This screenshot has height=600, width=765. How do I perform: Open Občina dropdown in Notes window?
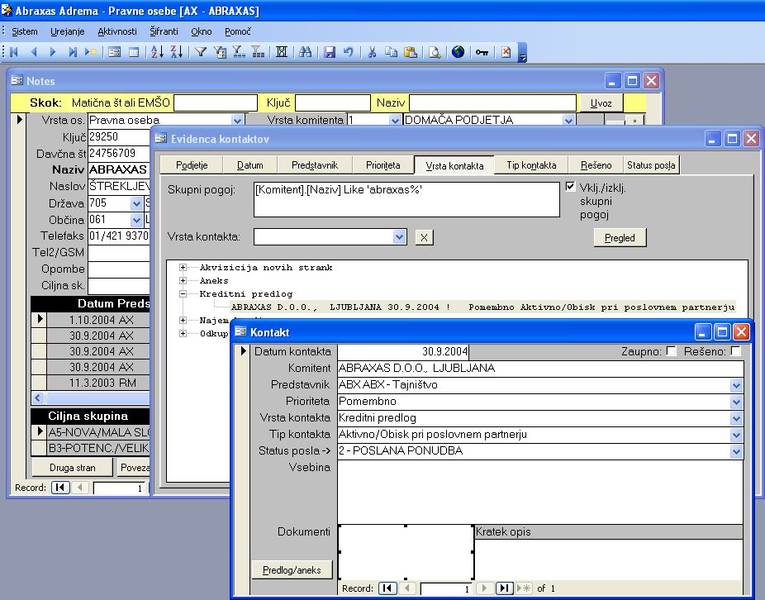pyautogui.click(x=137, y=220)
